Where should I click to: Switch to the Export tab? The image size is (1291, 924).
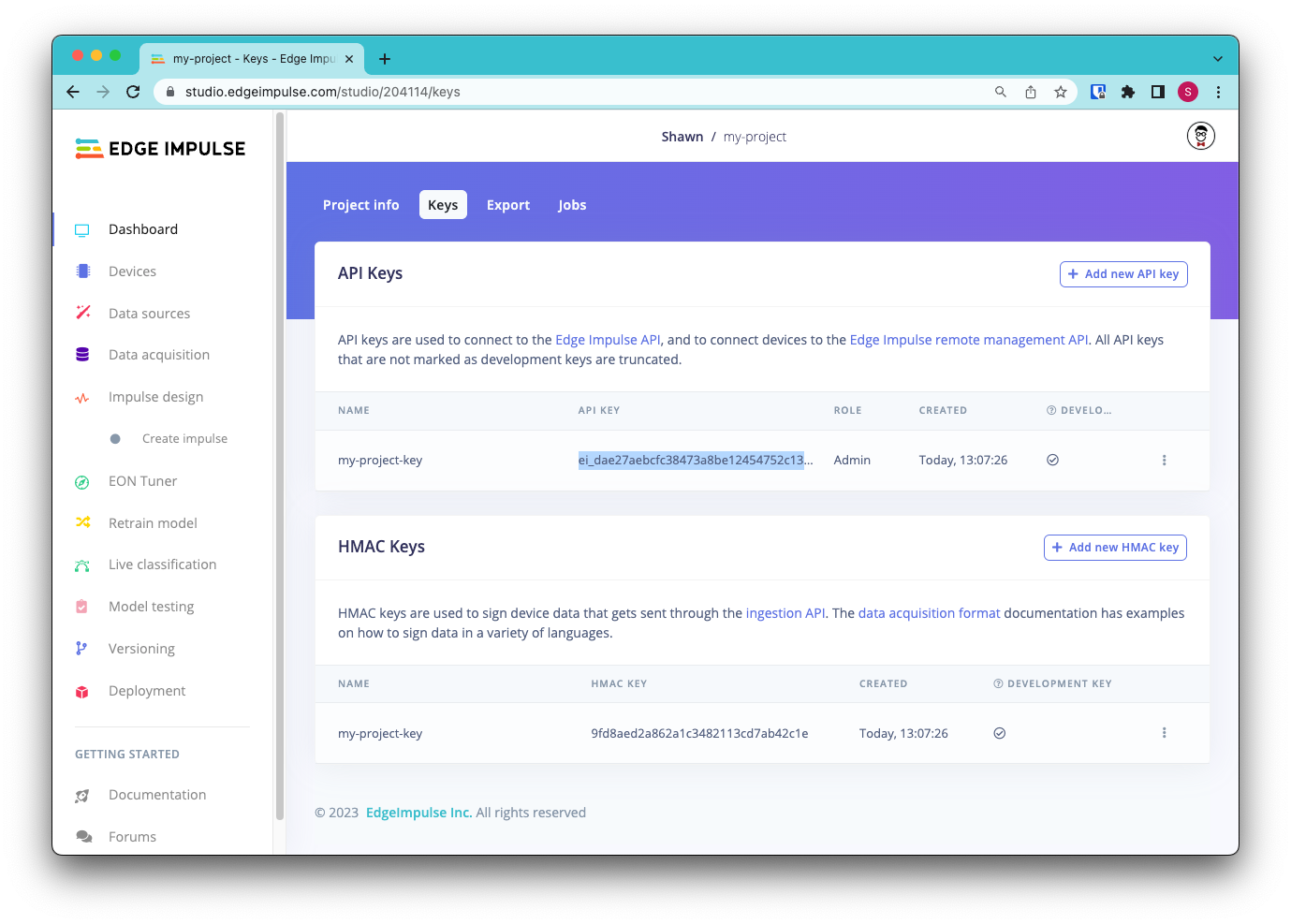[x=508, y=205]
